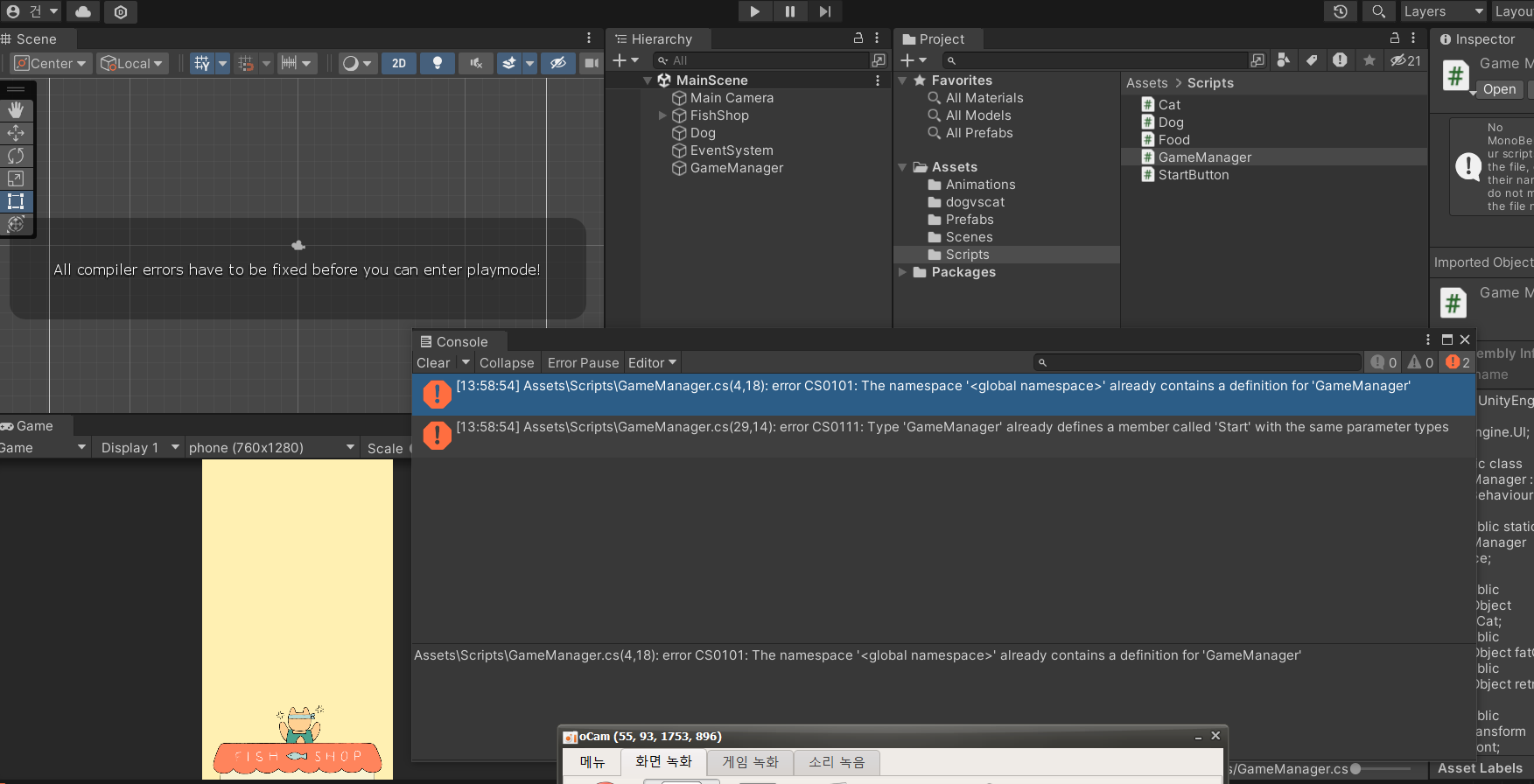Open Hierarchy panel more options menu

pos(877,38)
